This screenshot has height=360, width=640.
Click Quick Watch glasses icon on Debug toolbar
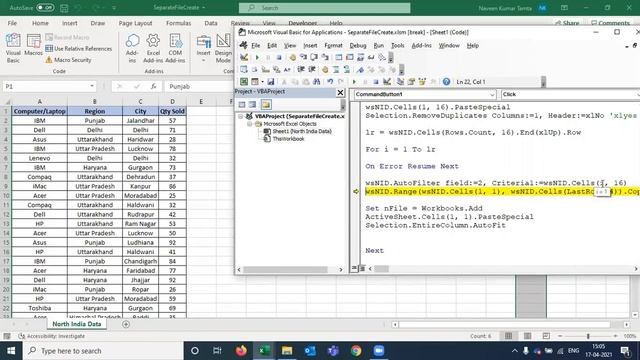(371, 57)
